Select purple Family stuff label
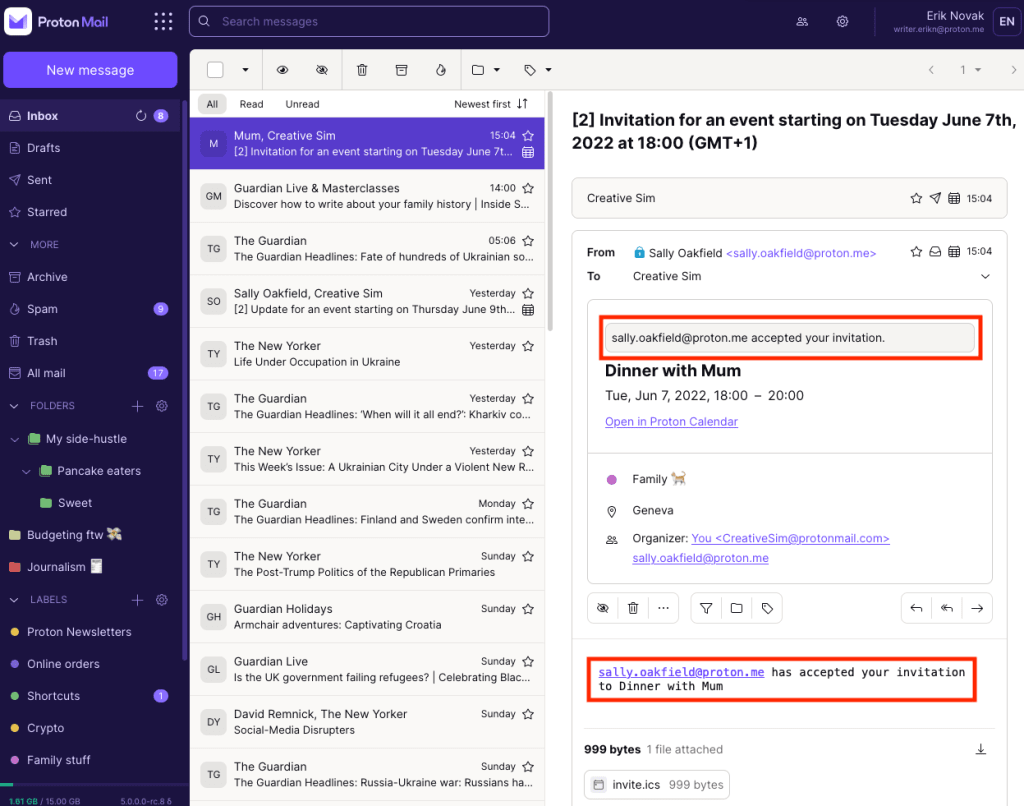This screenshot has width=1024, height=806. [x=90, y=760]
